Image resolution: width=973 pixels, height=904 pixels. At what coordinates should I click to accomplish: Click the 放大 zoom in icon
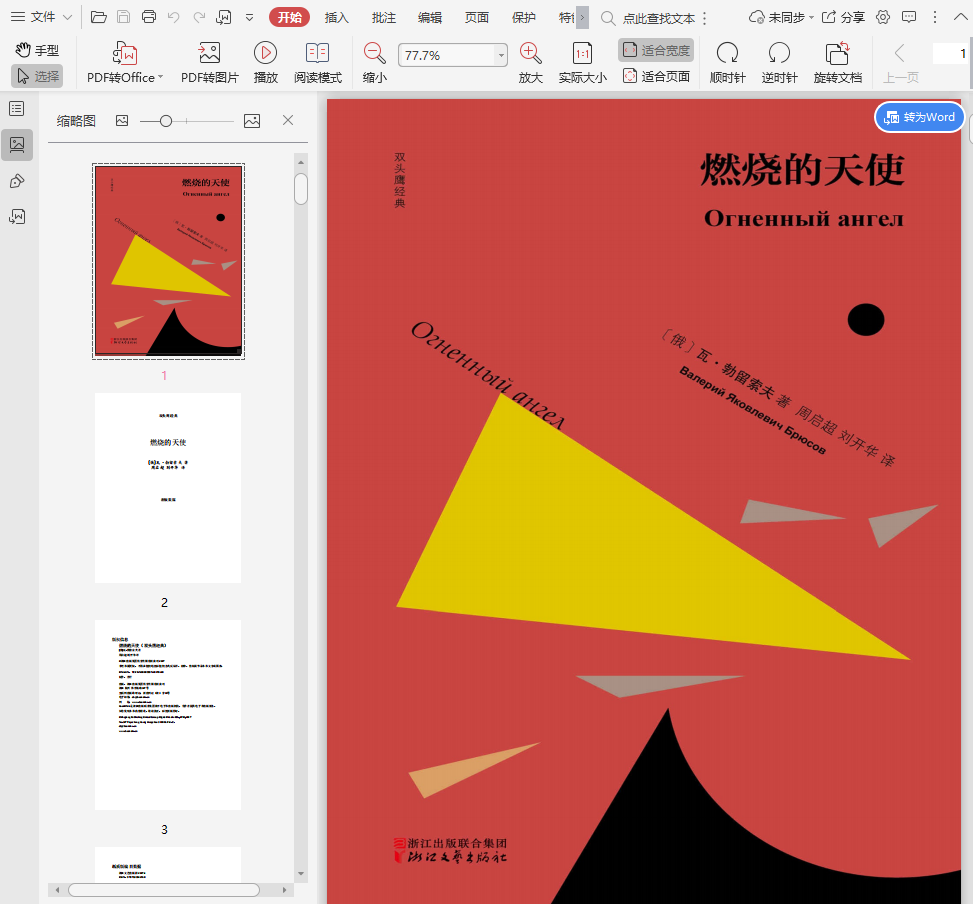(530, 55)
